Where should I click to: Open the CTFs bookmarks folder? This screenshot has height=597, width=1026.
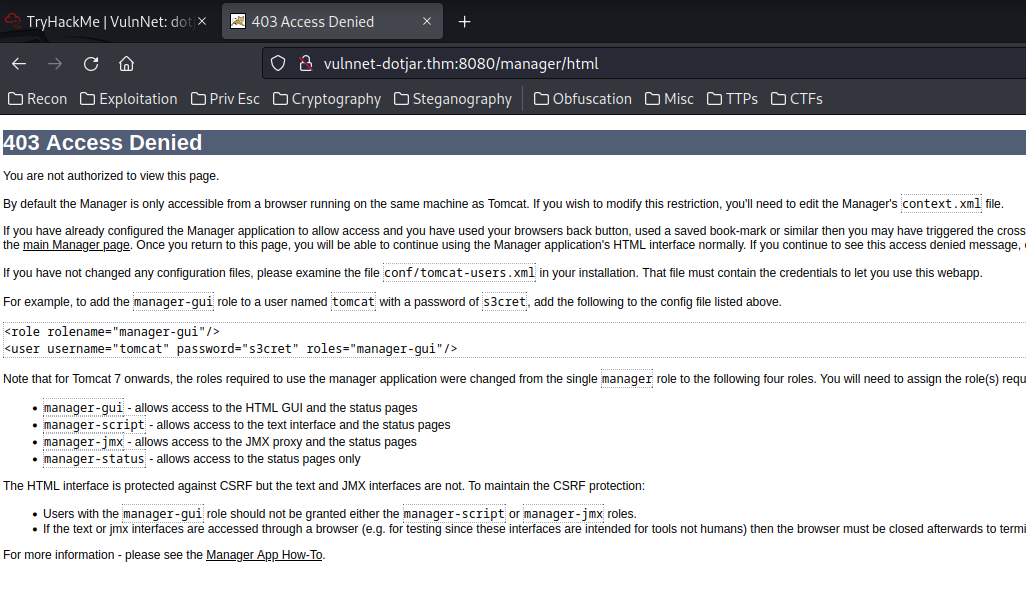click(796, 99)
